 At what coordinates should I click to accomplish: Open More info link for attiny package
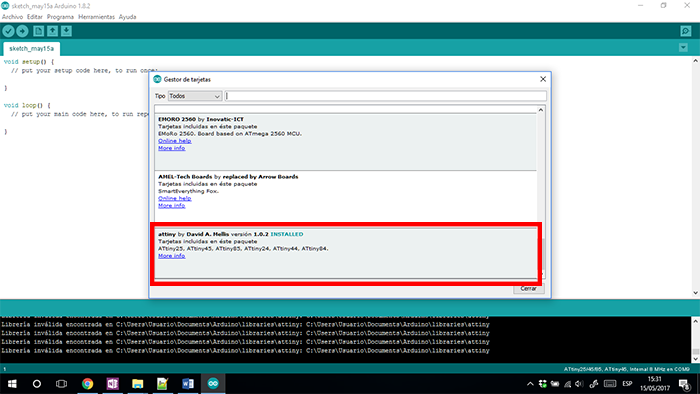[171, 256]
